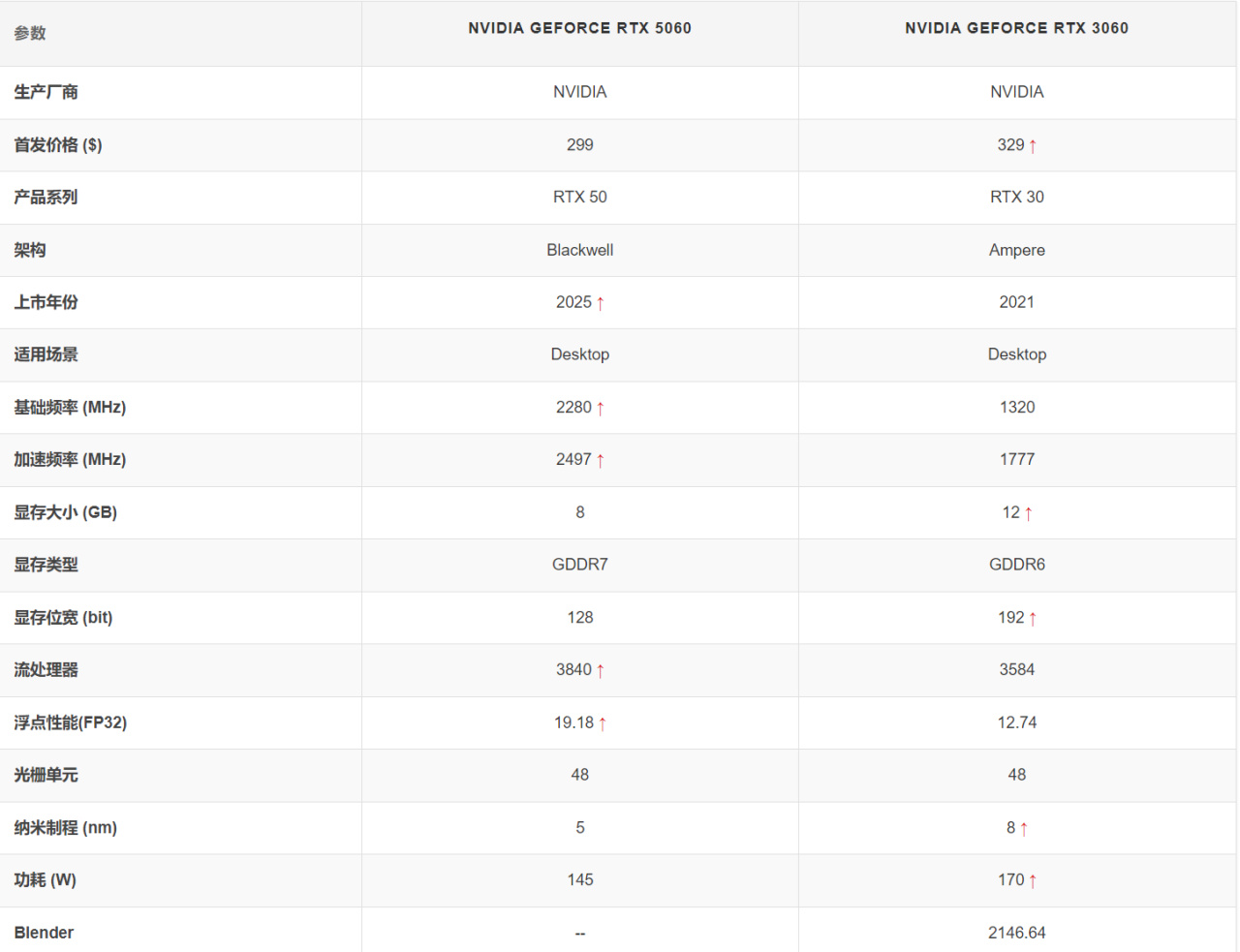
Task: Click the 首发价格 ($) row label
Action: [x=58, y=145]
